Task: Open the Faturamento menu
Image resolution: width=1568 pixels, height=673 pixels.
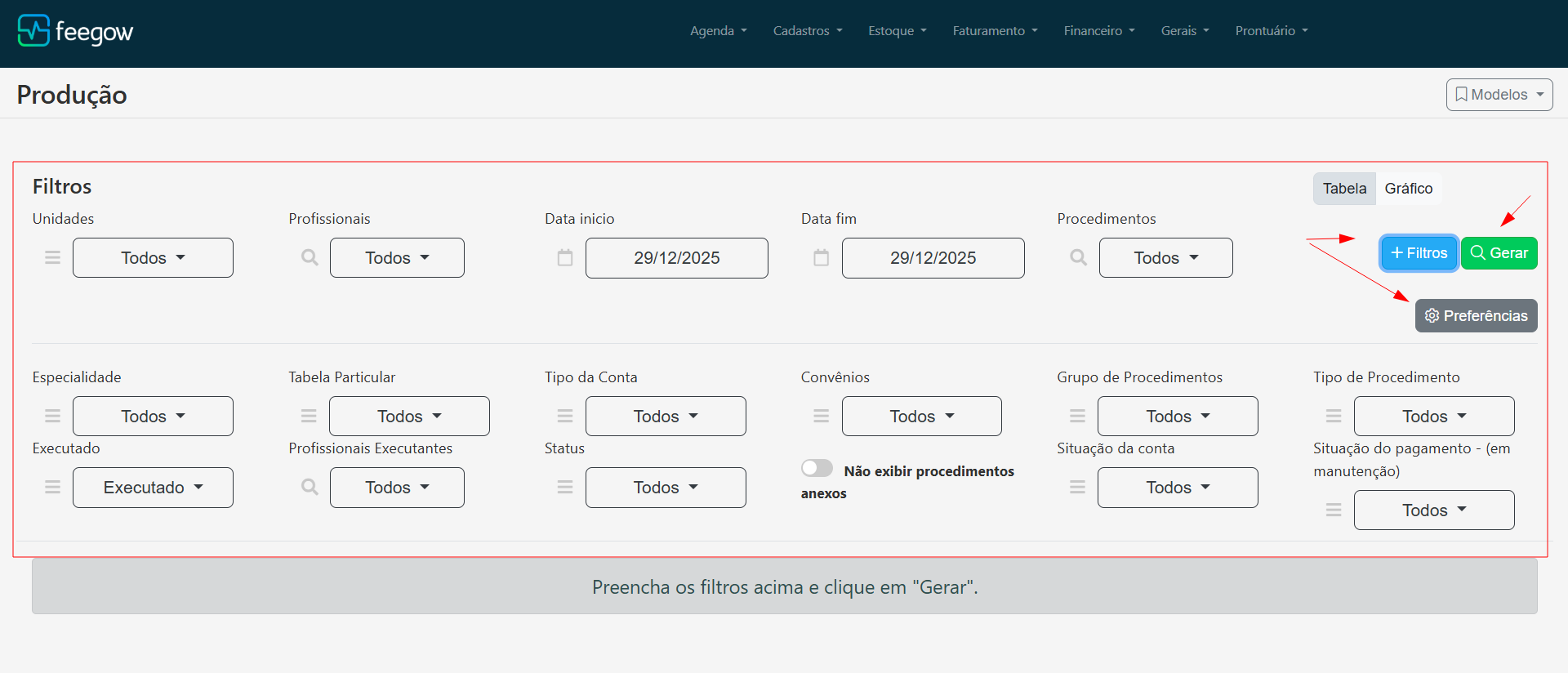Action: coord(995,30)
